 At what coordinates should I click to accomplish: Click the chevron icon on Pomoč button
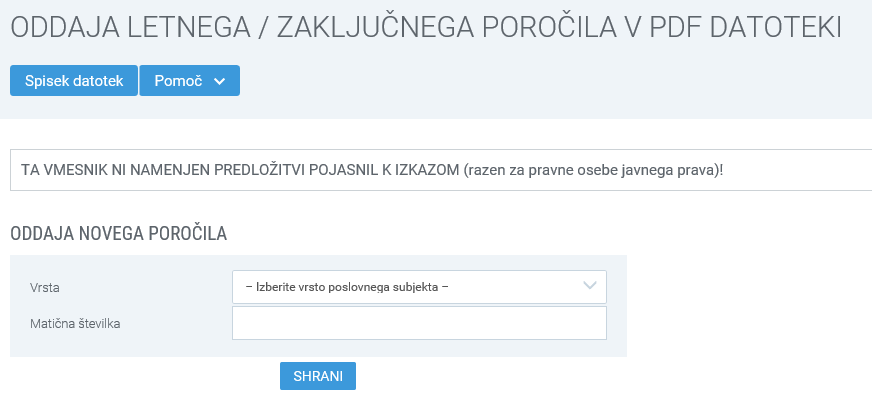[x=220, y=81]
